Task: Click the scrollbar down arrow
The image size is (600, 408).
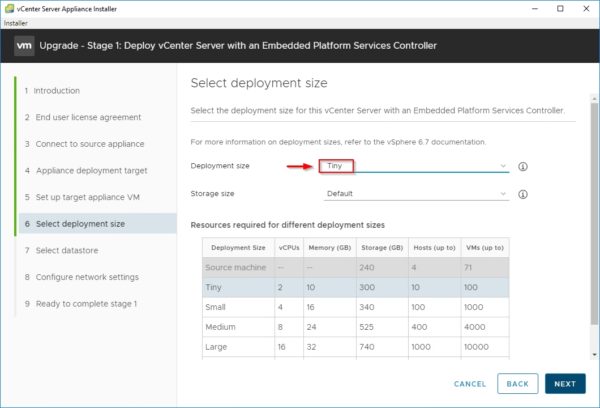Action: pyautogui.click(x=594, y=355)
